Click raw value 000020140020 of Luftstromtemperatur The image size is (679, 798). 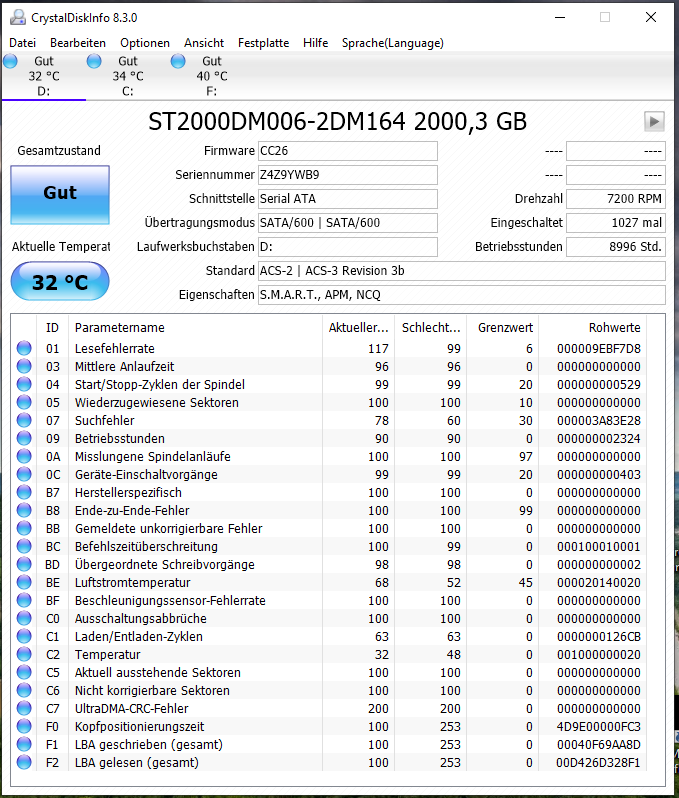point(599,583)
